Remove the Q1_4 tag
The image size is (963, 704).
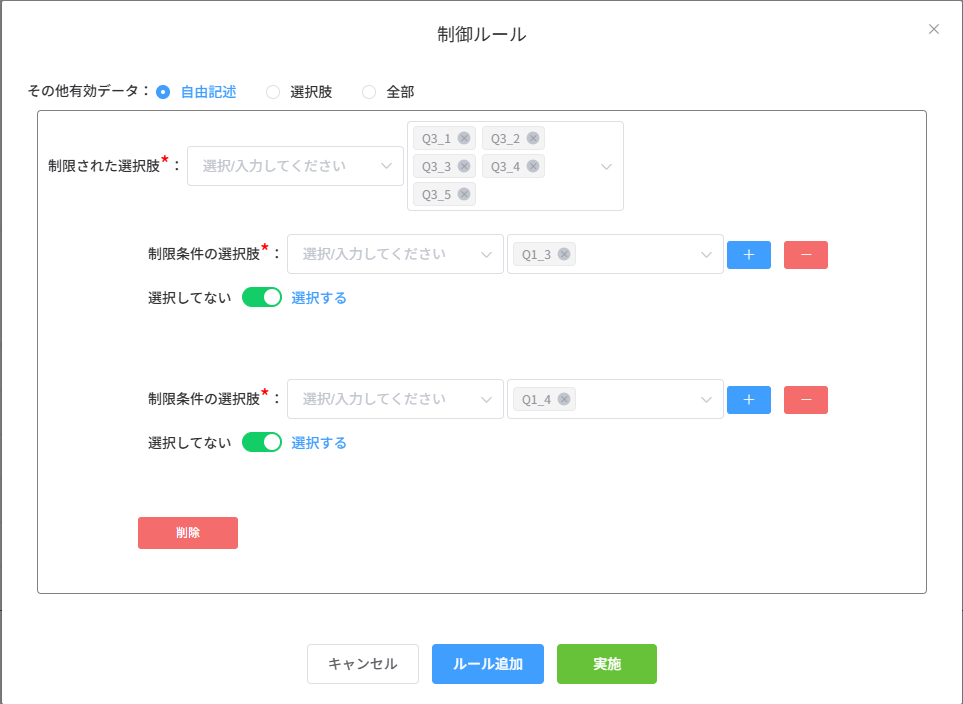564,400
